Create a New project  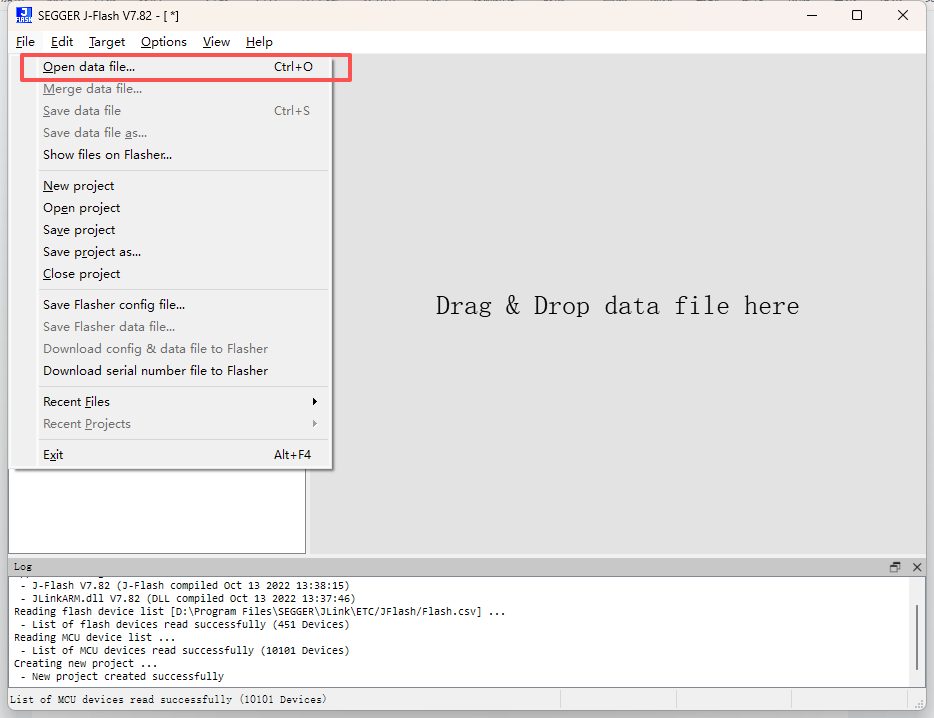pos(178,186)
